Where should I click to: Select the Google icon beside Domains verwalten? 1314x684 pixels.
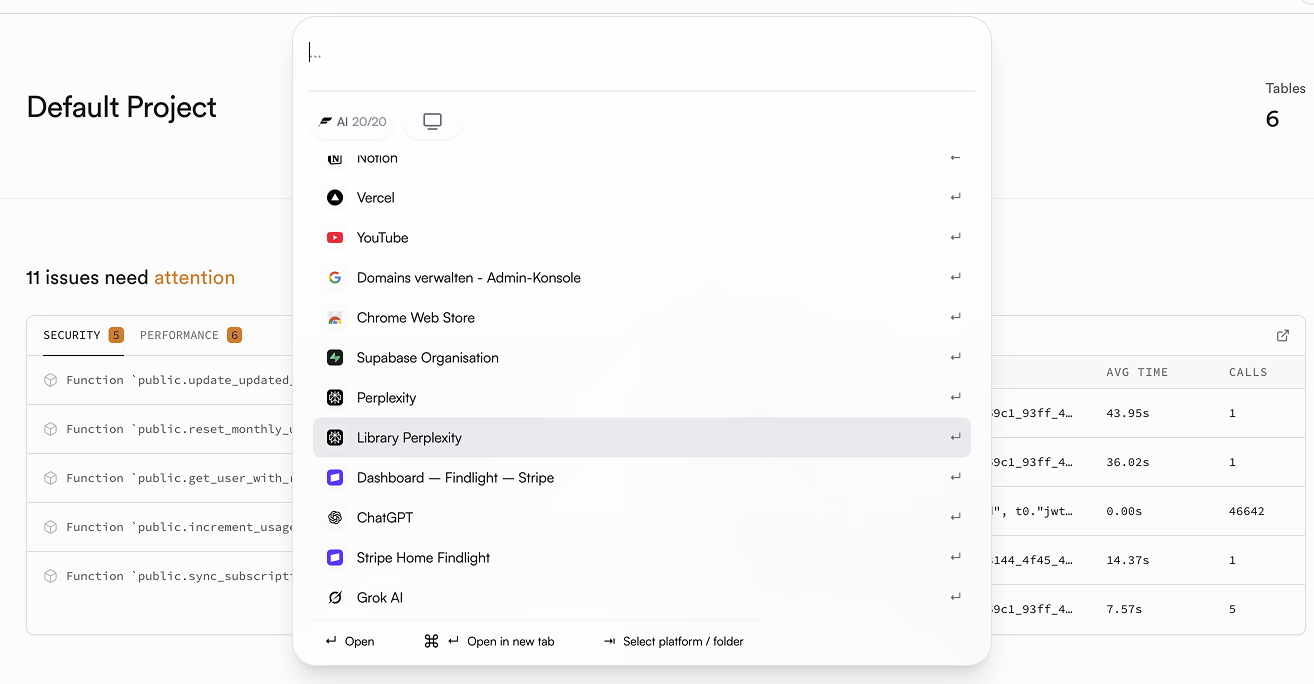(x=335, y=277)
